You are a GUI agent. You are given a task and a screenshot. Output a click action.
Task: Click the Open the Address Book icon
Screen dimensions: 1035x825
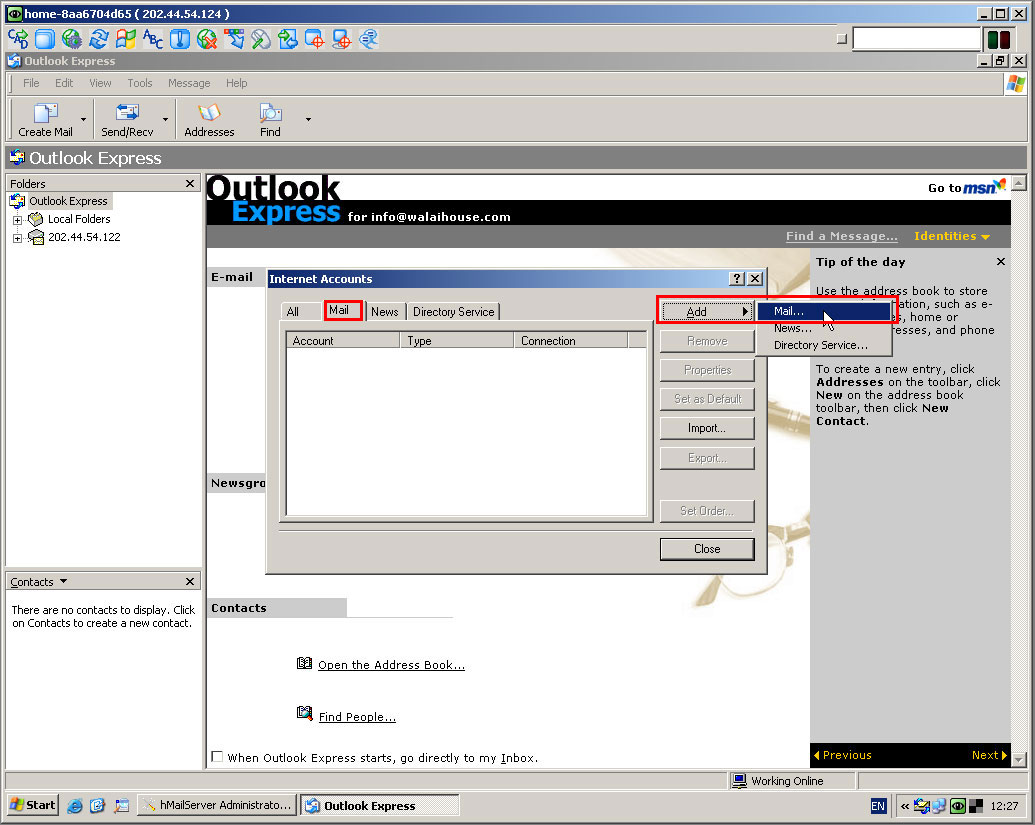coord(304,663)
